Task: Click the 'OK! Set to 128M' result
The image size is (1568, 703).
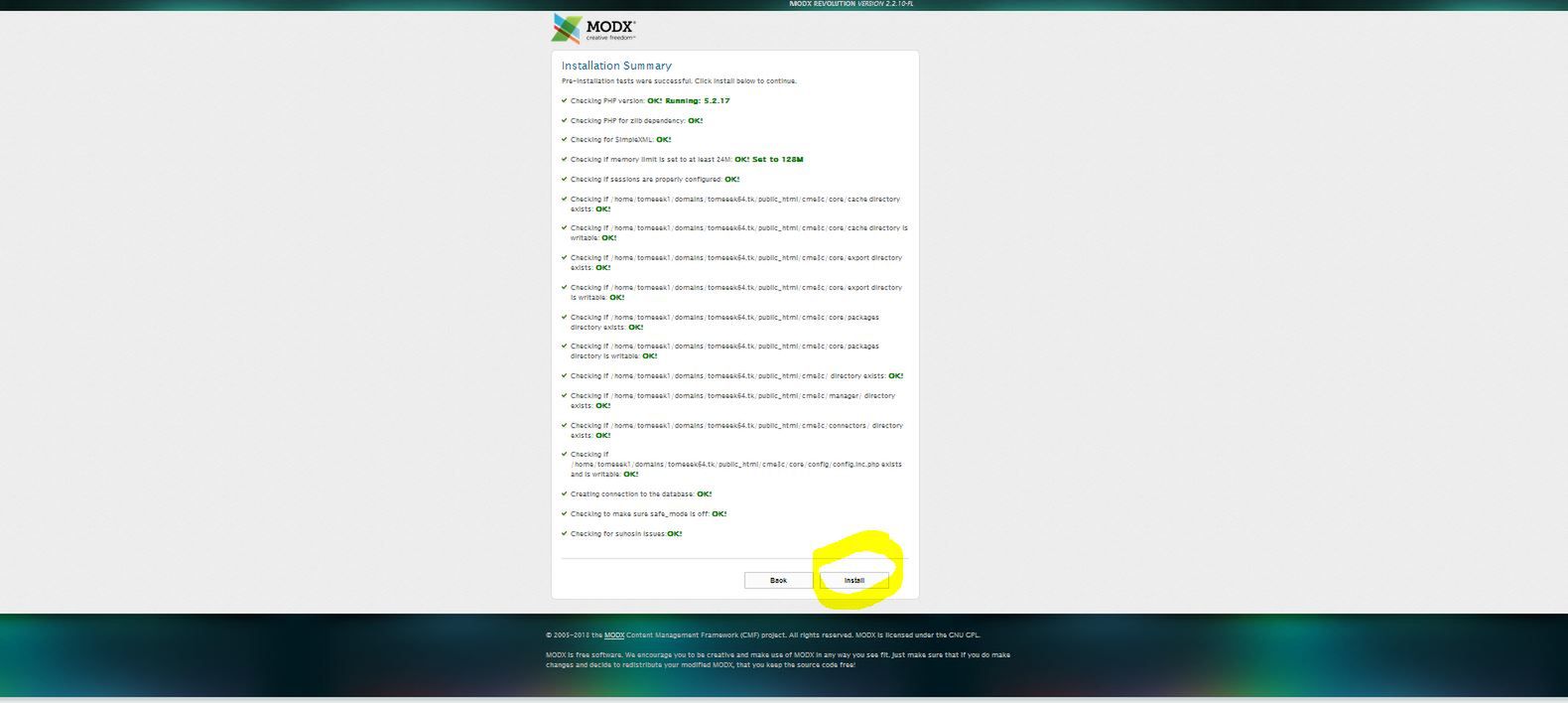Action: (x=769, y=159)
